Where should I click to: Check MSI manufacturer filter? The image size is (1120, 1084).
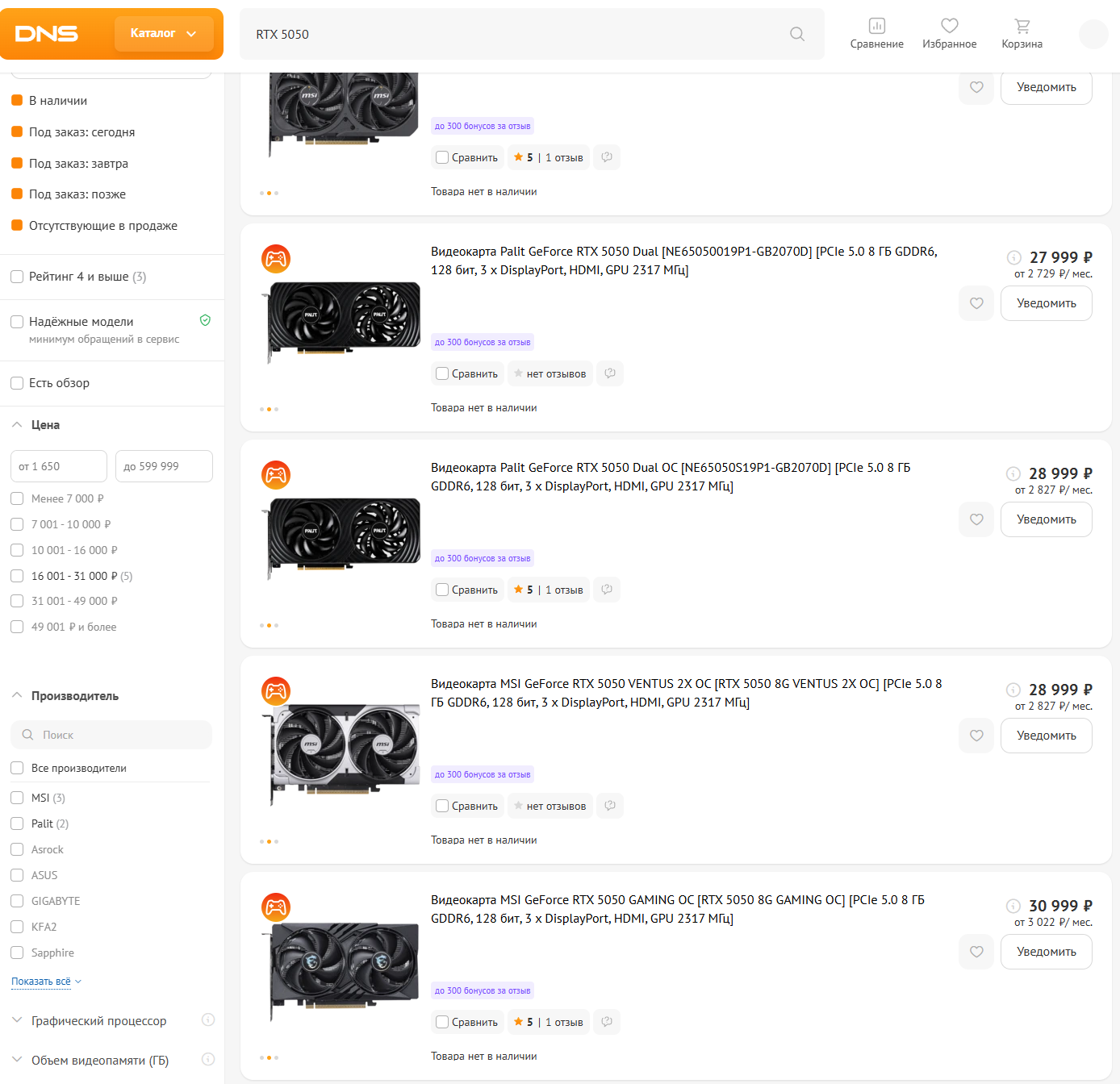click(17, 798)
